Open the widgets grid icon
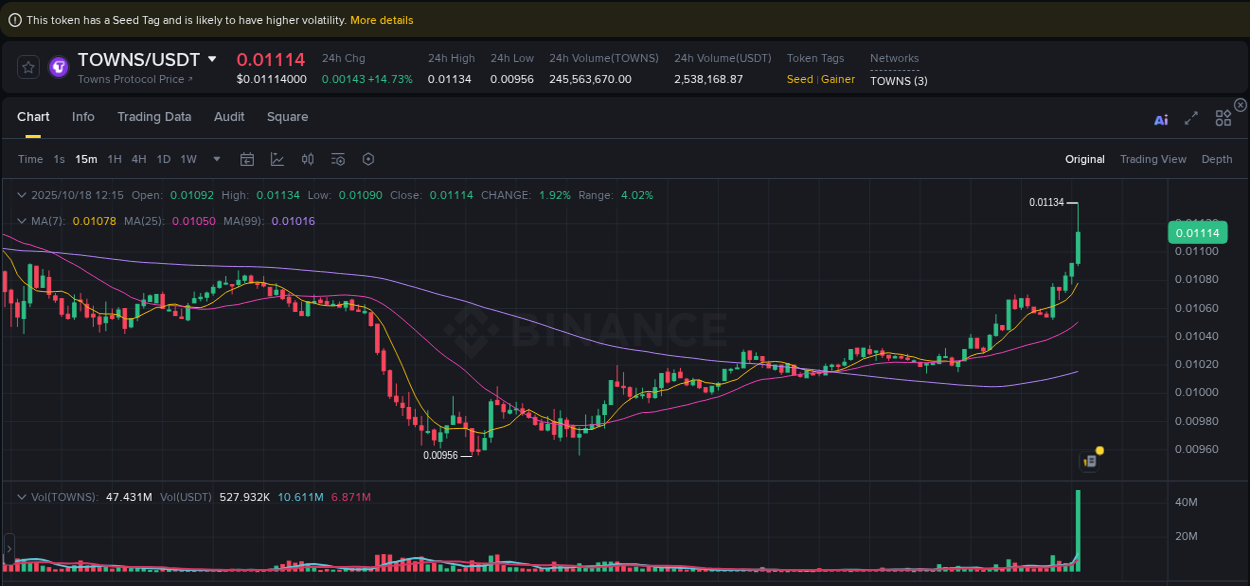This screenshot has height=586, width=1250. [1223, 117]
